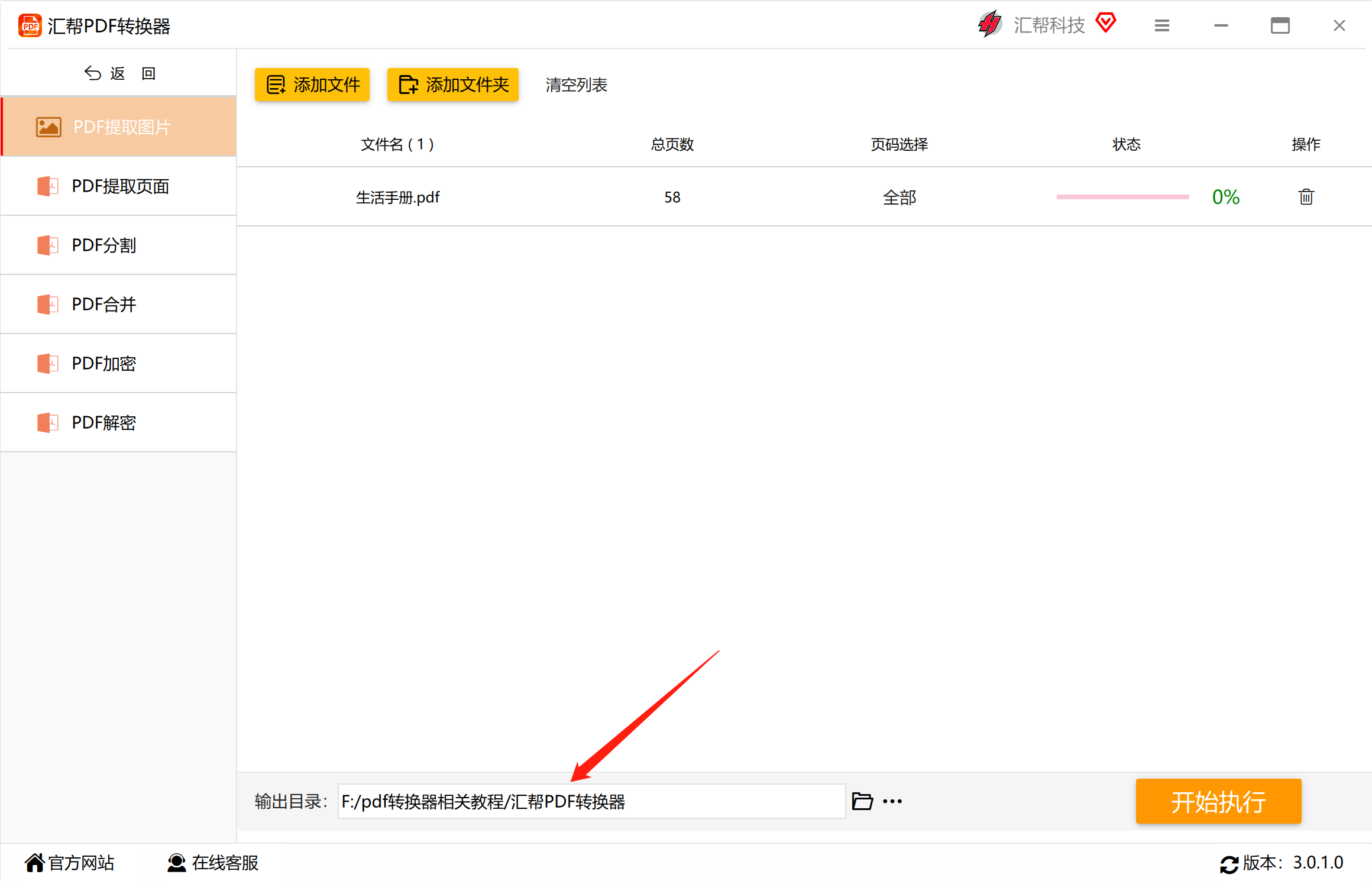Minimize the window

1221,25
